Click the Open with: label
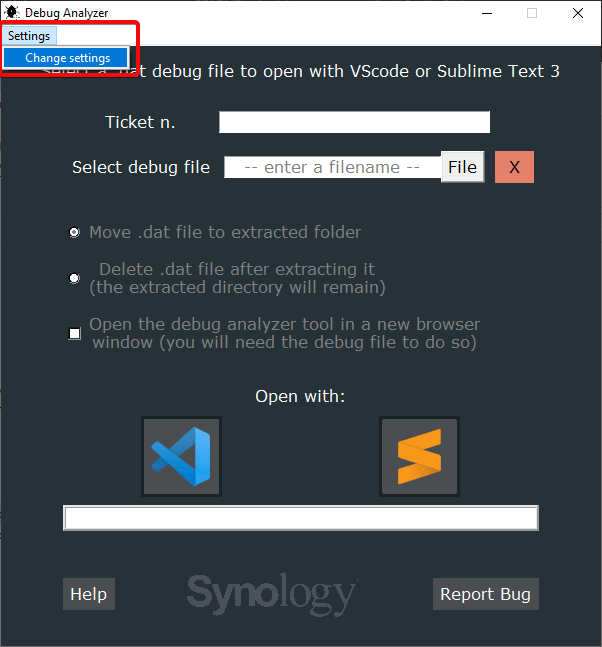Screen dimensions: 602x647 coord(300,396)
